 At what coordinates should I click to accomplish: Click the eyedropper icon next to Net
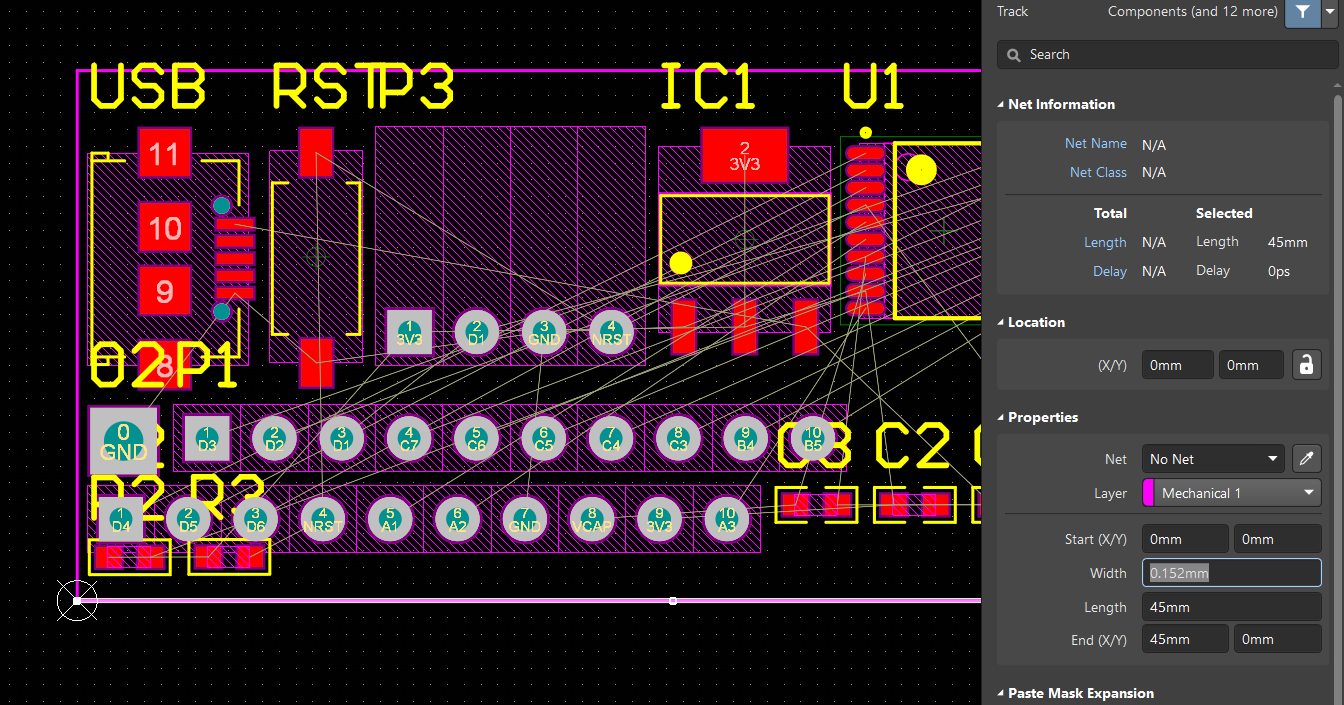[1306, 458]
